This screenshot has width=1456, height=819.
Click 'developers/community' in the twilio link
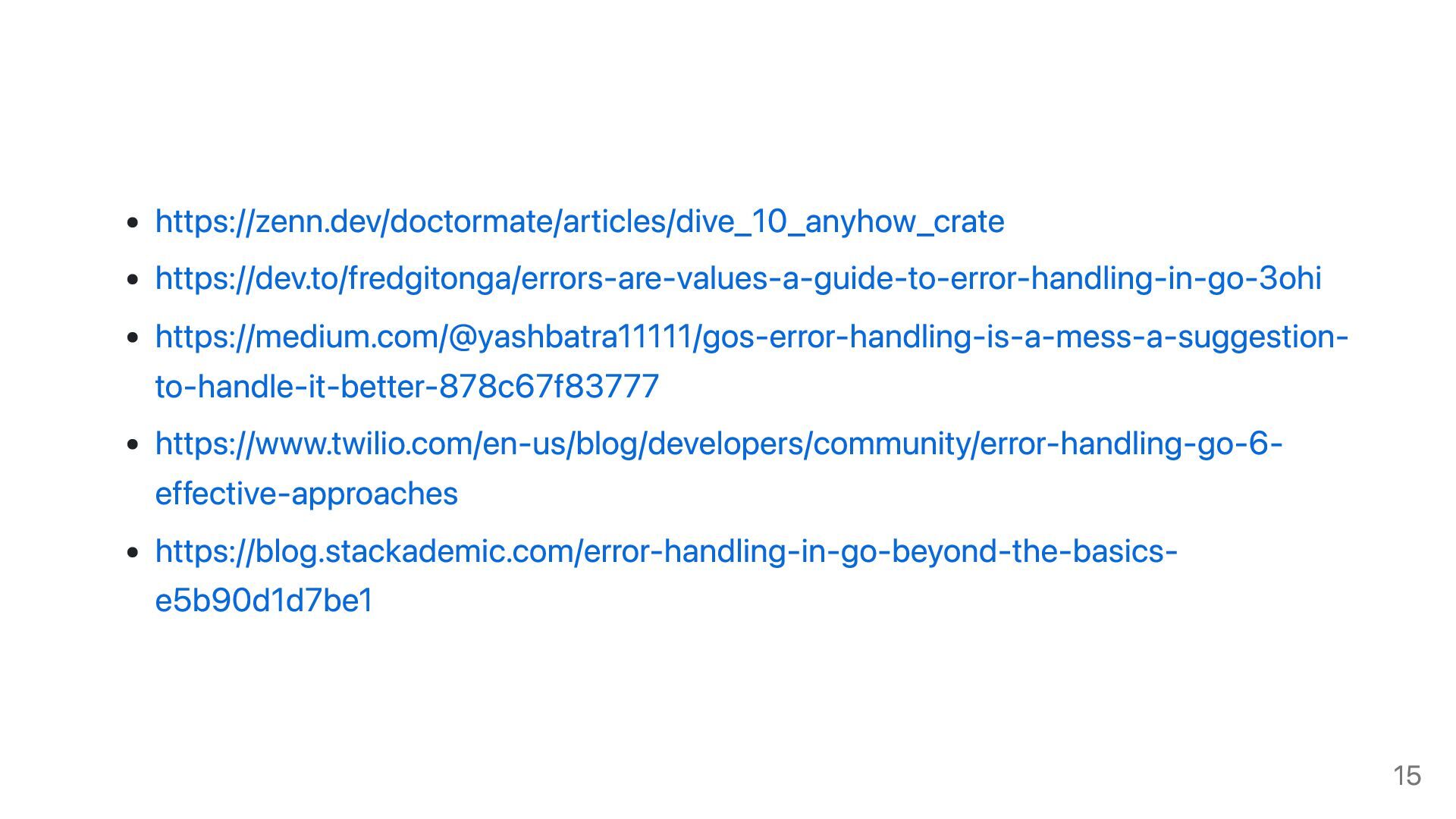coord(809,443)
